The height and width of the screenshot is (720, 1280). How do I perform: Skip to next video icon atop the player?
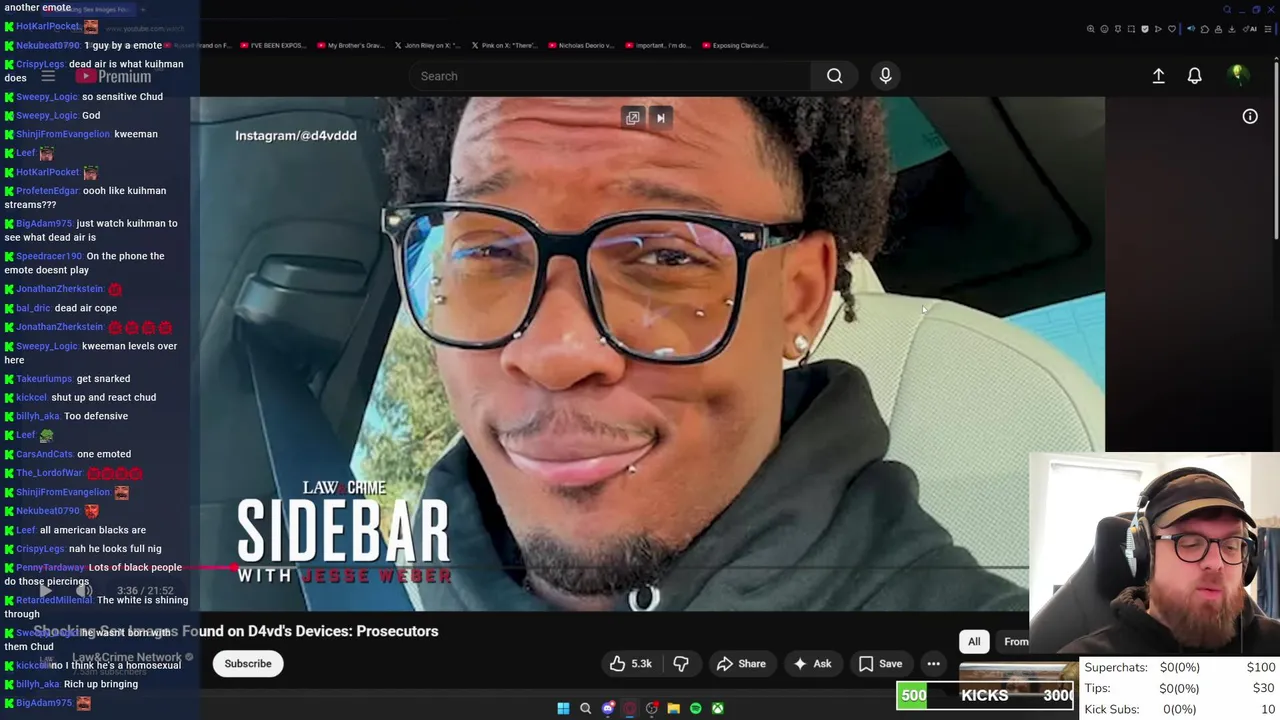click(660, 118)
